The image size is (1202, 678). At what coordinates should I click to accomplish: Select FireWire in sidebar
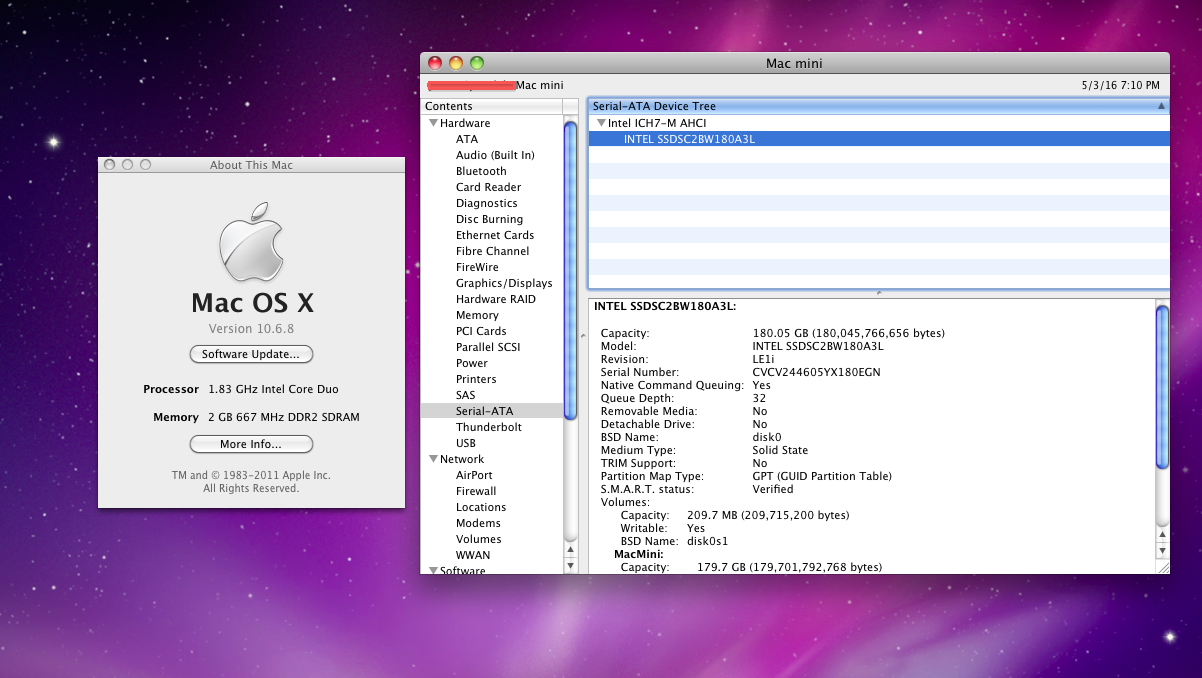pos(477,267)
